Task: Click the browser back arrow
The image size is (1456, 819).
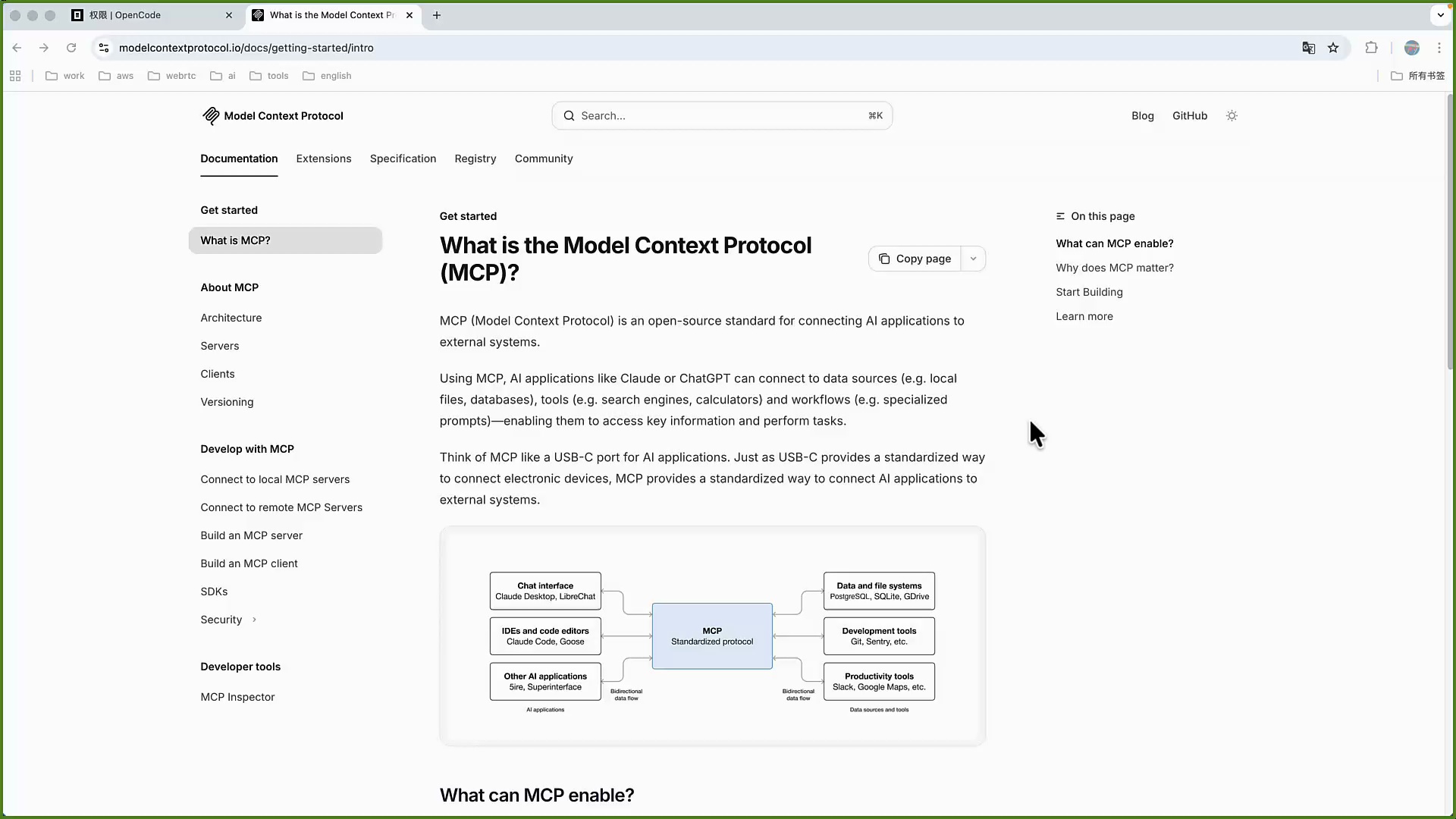Action: pos(17,48)
